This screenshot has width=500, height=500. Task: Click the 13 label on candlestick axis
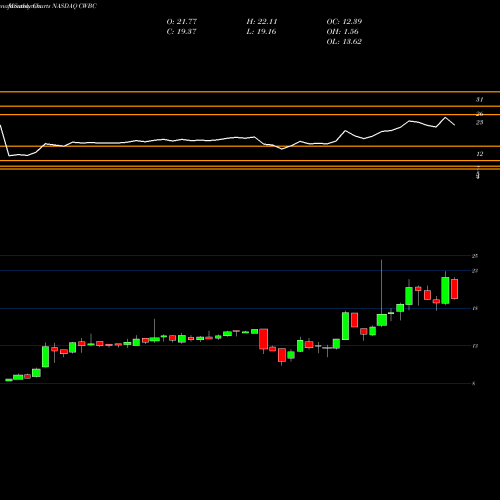pyautogui.click(x=475, y=346)
